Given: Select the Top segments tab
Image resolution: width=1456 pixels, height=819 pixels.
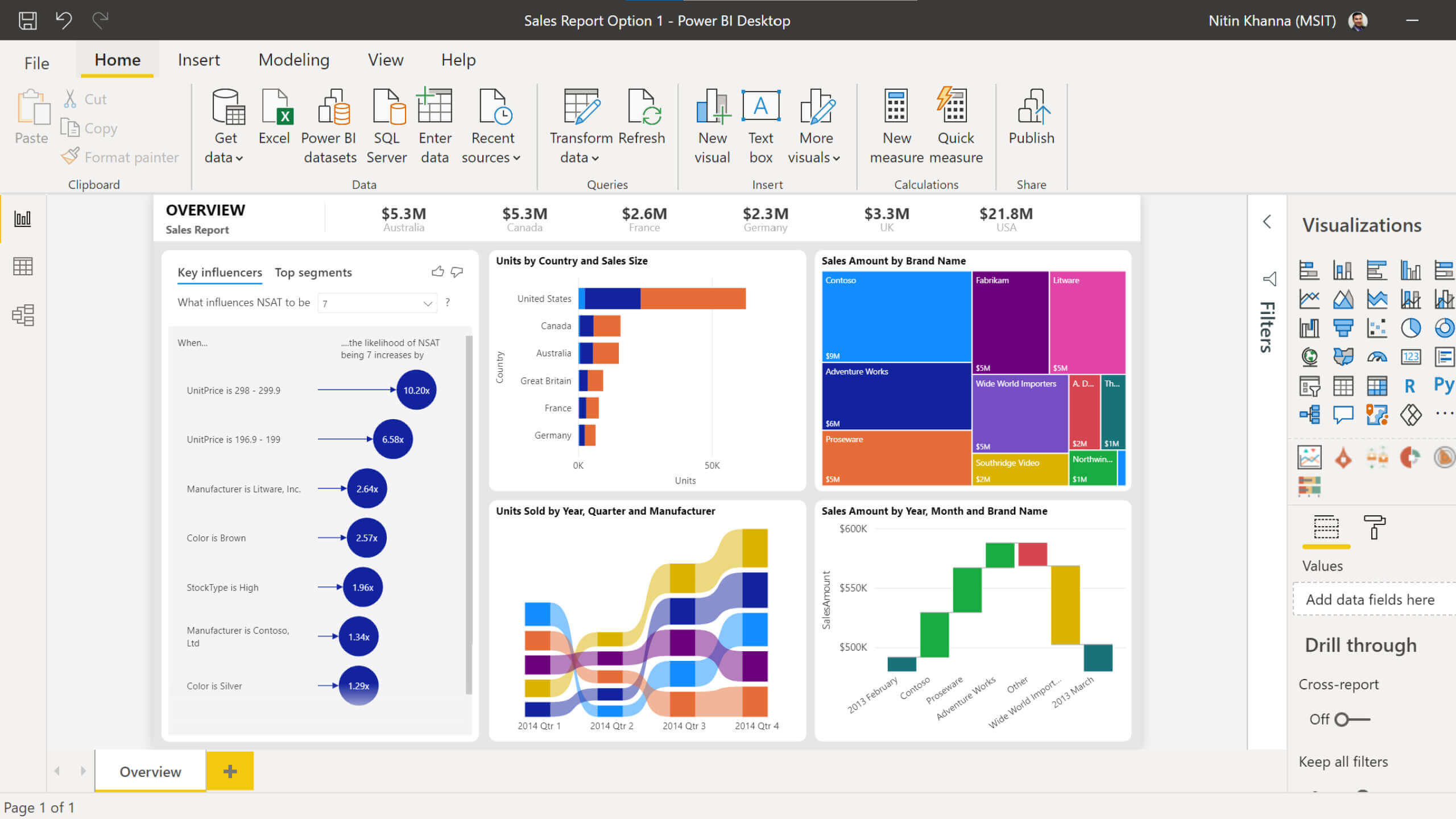Looking at the screenshot, I should coord(313,271).
